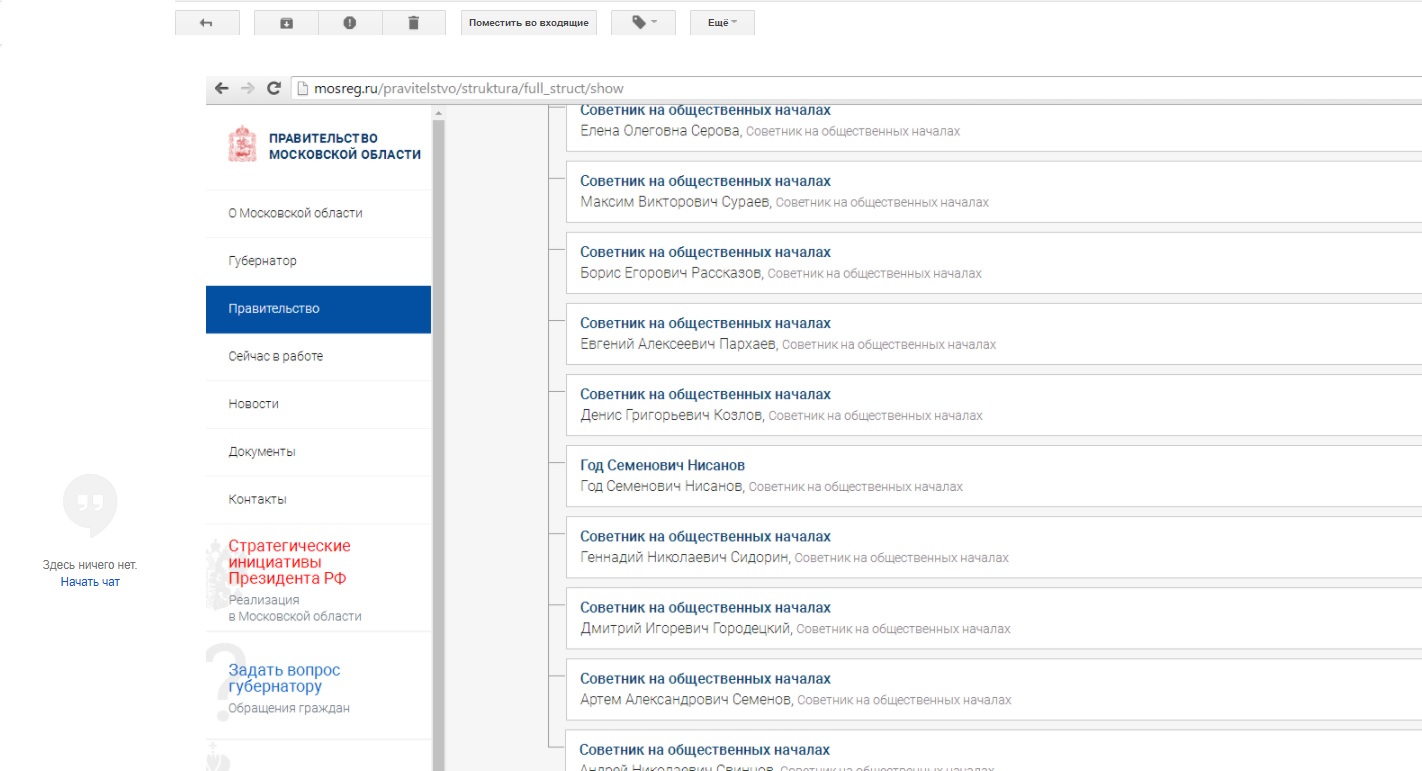Report spam using the exclamation icon
Viewport: 1422px width, 771px height.
(349, 23)
